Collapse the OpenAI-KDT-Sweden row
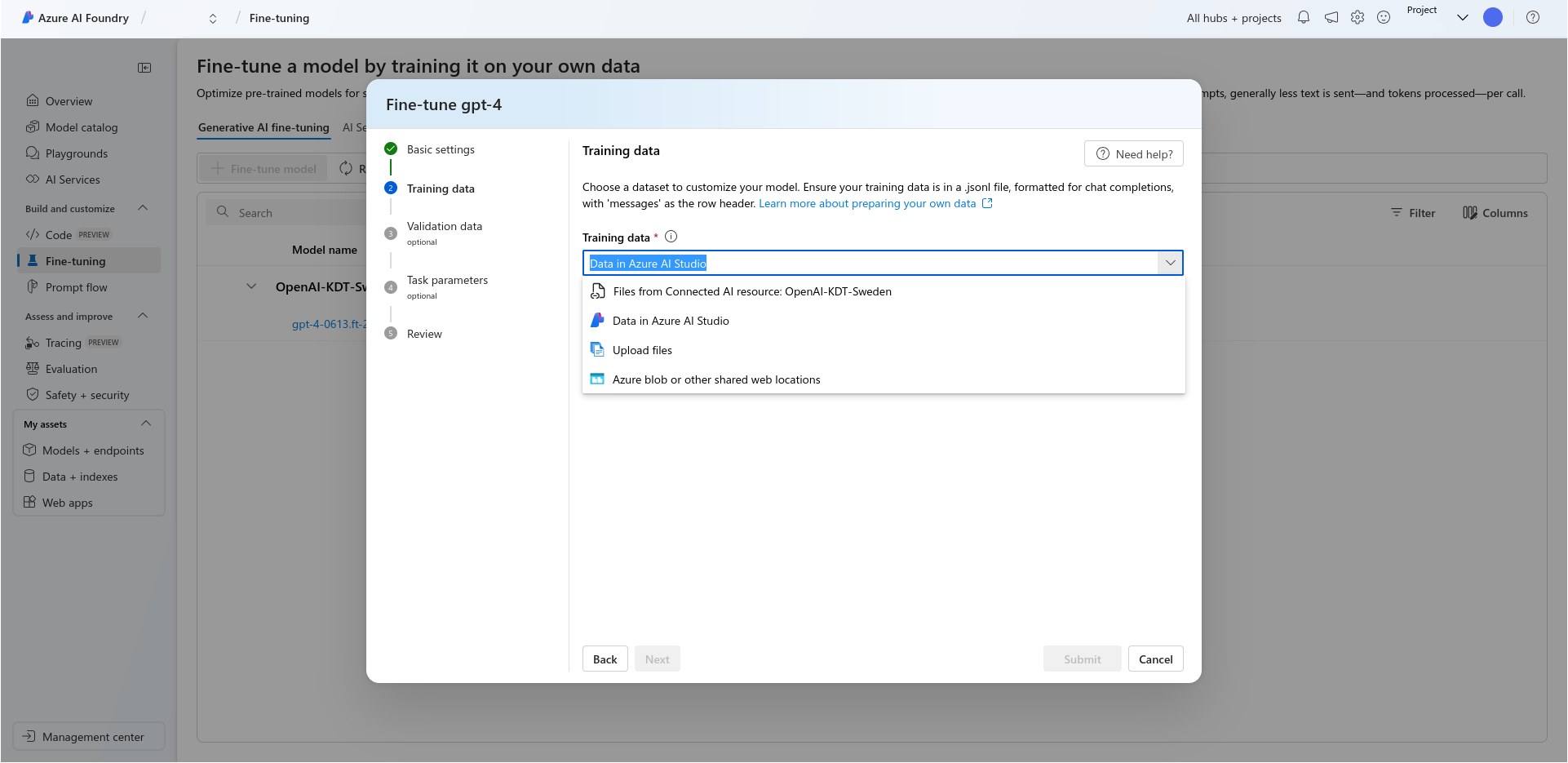1568x763 pixels. click(x=251, y=286)
